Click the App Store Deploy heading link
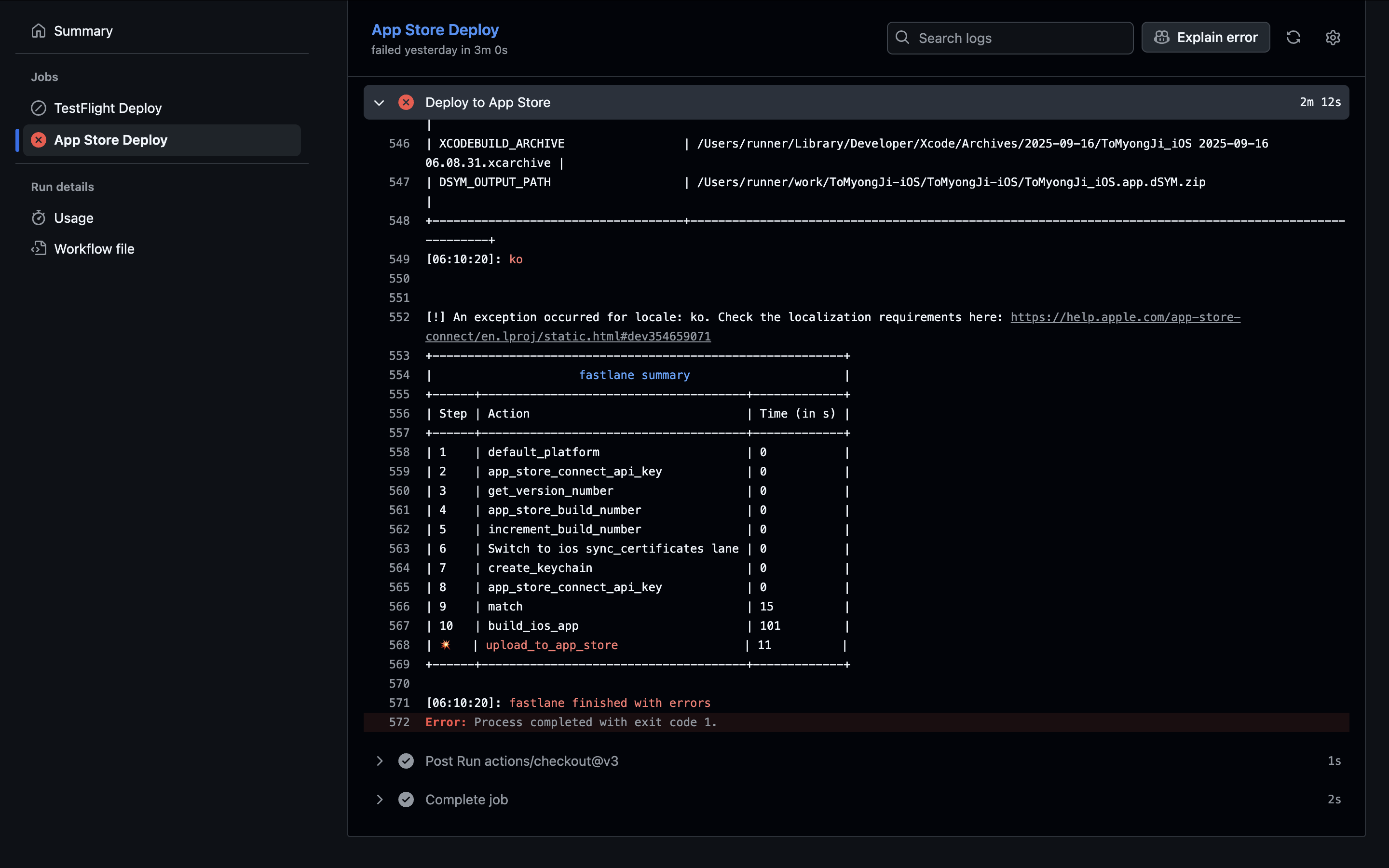1389x868 pixels. (435, 30)
